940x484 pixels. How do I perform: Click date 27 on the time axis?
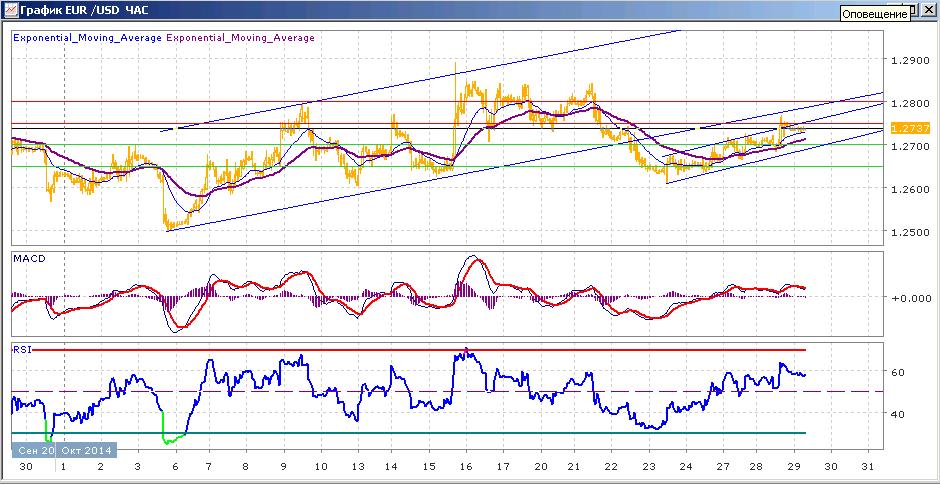coord(723,466)
